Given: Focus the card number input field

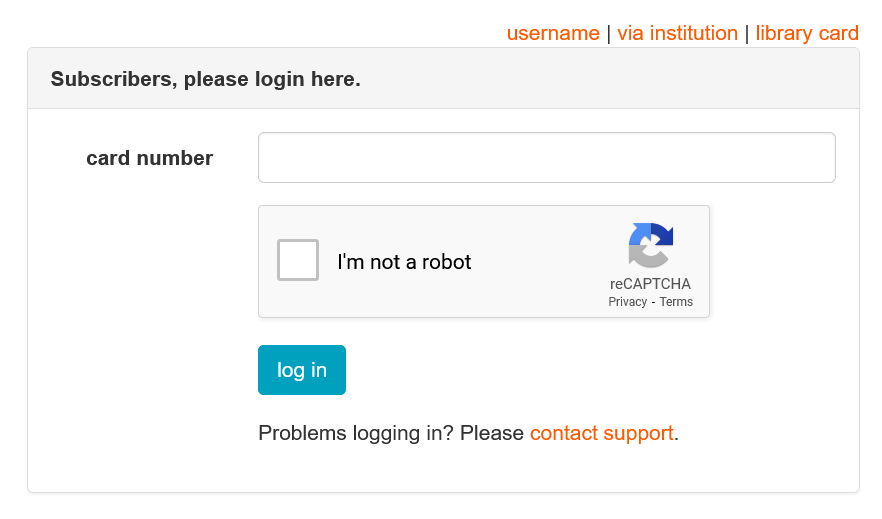Looking at the screenshot, I should (x=547, y=157).
